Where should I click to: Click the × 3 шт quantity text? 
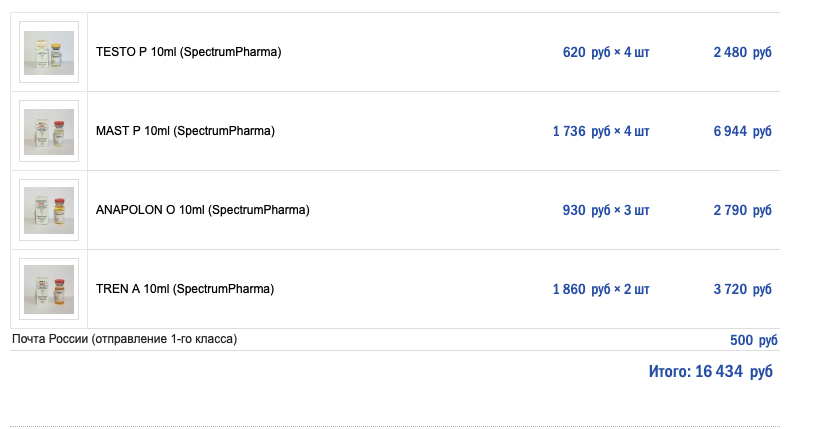(x=631, y=210)
